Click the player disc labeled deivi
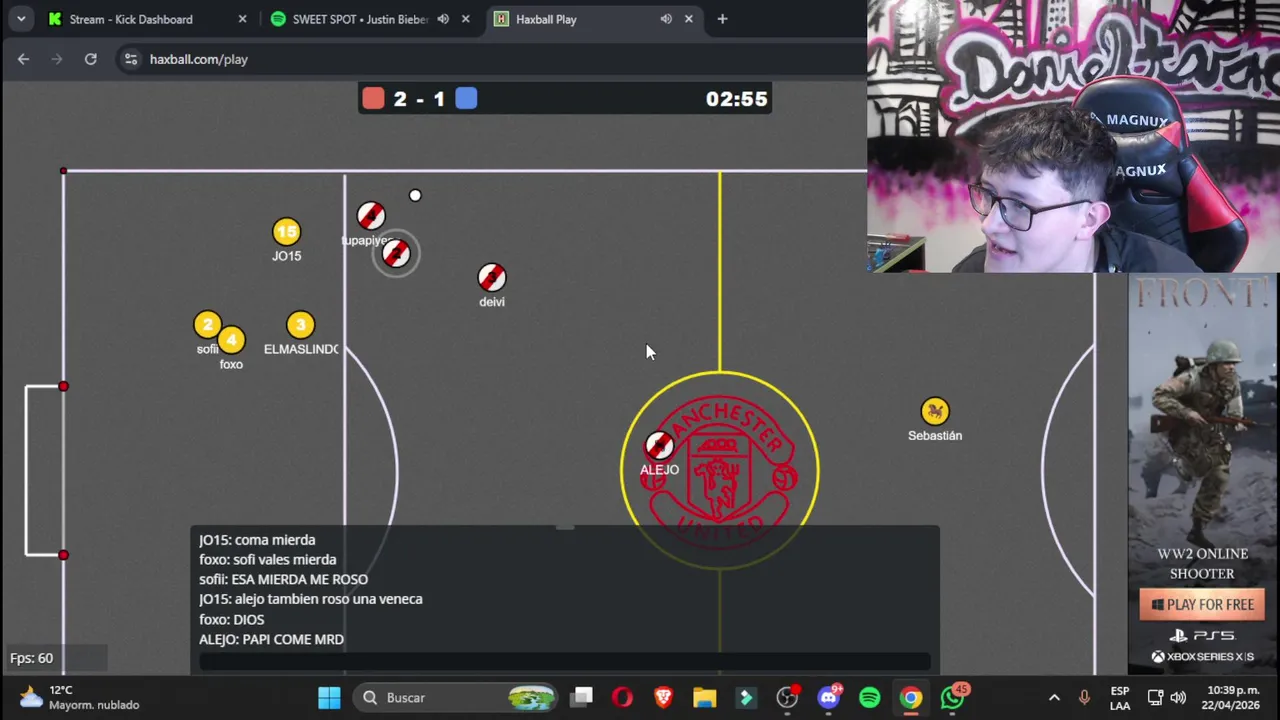This screenshot has height=720, width=1280. coord(492,277)
